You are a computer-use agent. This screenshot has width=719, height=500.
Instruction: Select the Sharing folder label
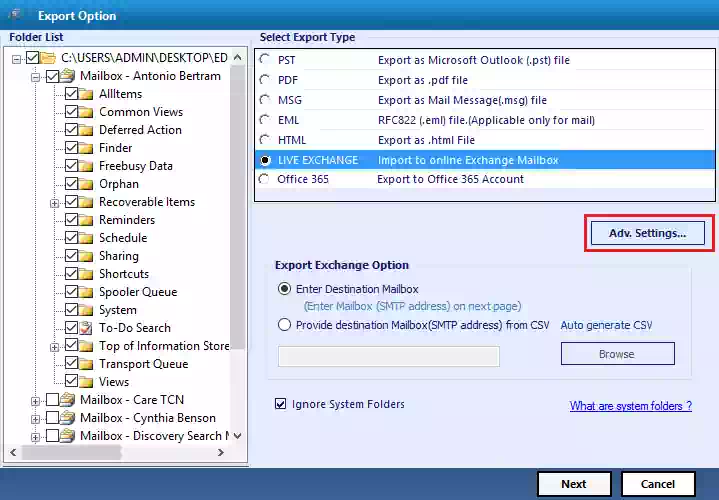click(x=119, y=256)
